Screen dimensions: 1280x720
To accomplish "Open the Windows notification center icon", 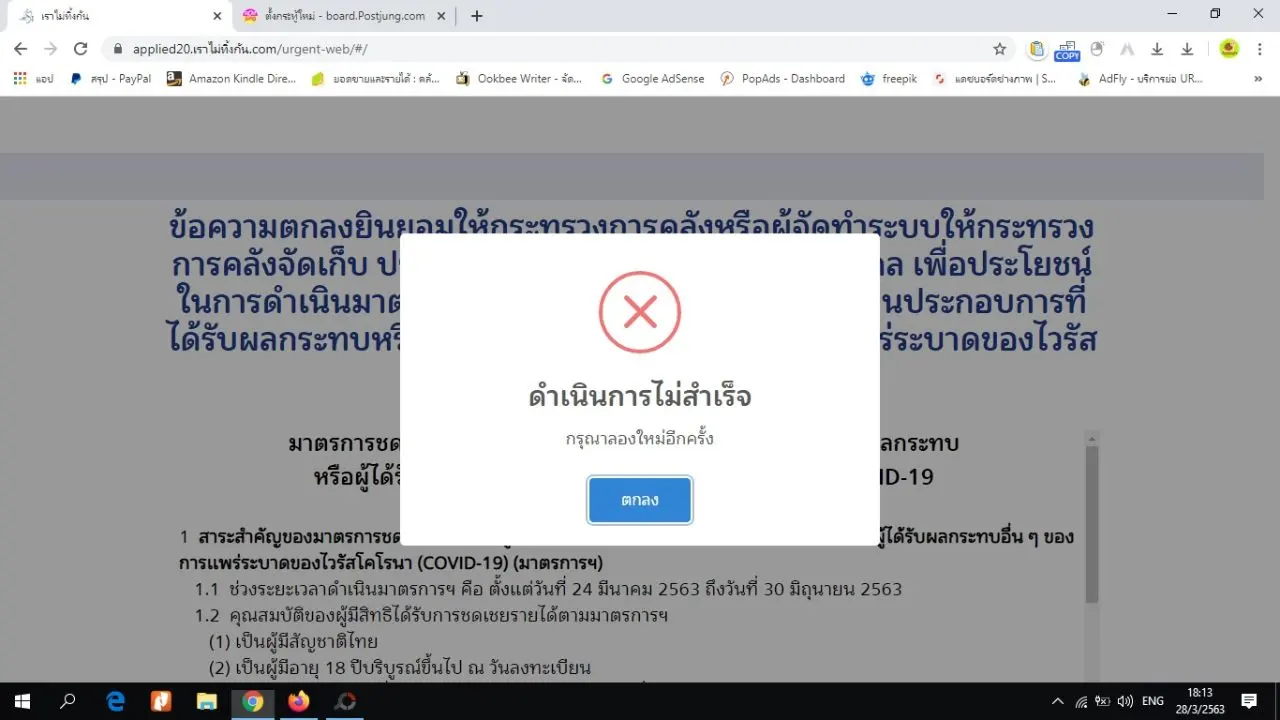I will 1249,701.
